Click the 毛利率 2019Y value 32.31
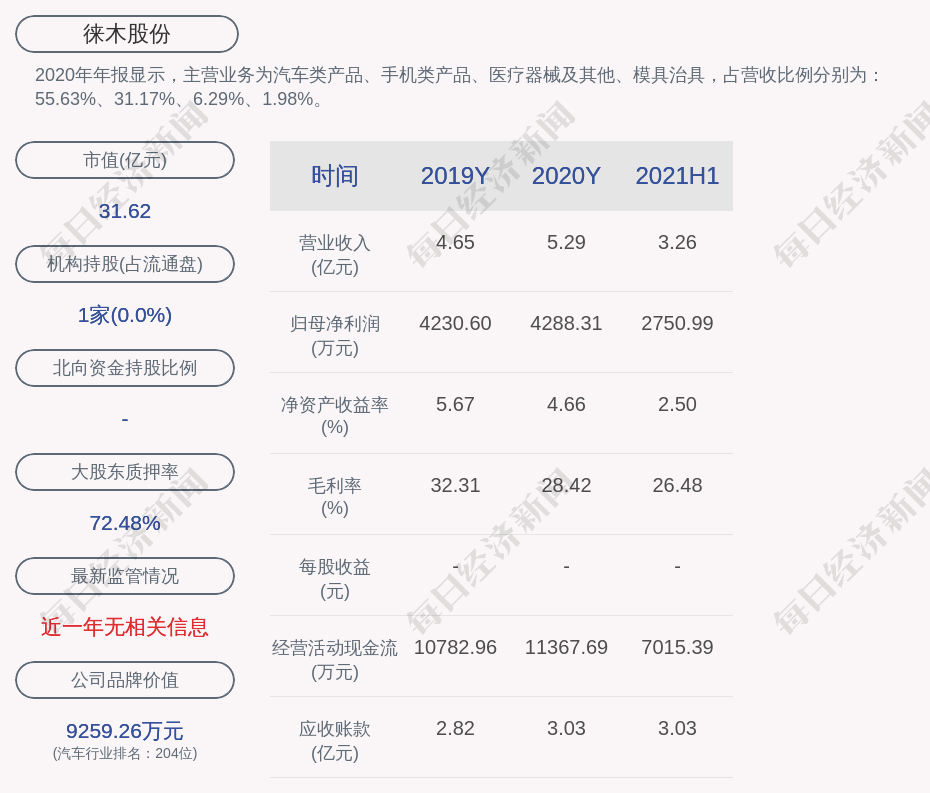This screenshot has width=930, height=793. [x=455, y=486]
